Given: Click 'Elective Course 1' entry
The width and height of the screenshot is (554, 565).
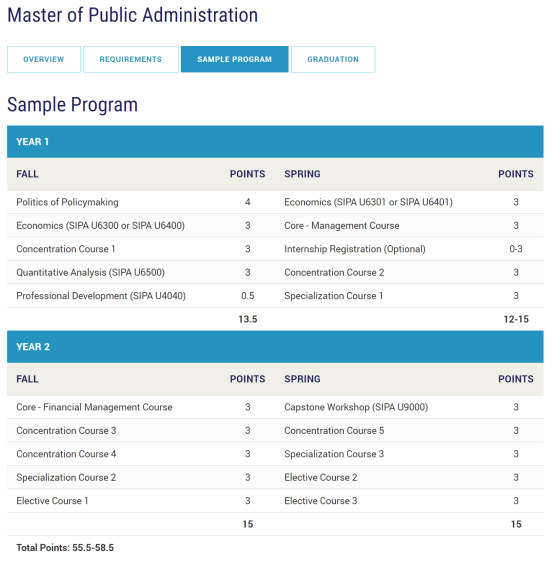Looking at the screenshot, I should coord(52,501).
